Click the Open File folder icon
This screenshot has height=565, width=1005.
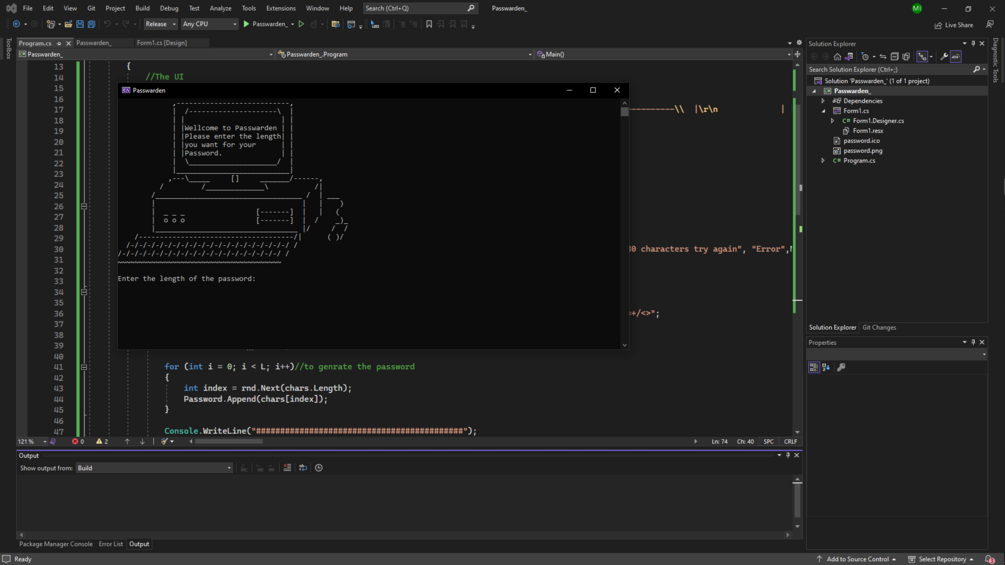(x=68, y=24)
